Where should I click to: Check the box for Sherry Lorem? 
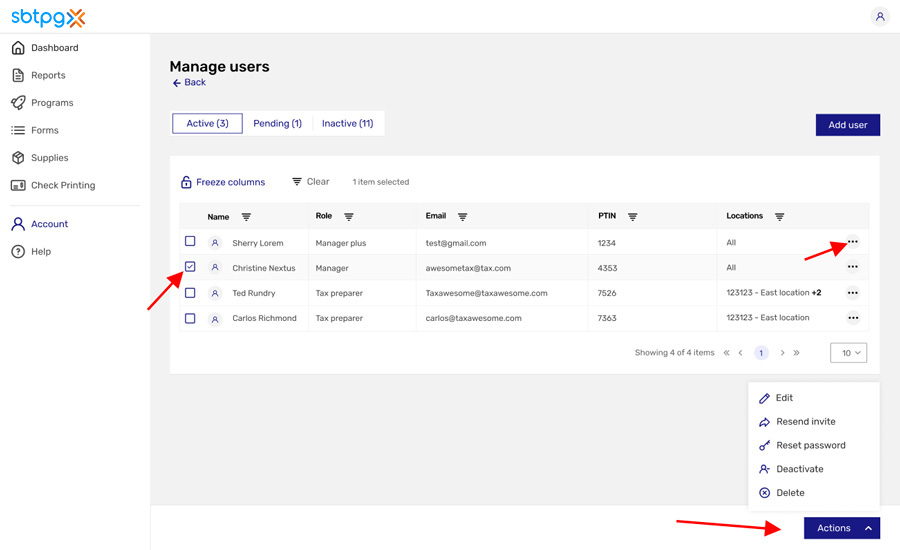(x=190, y=241)
